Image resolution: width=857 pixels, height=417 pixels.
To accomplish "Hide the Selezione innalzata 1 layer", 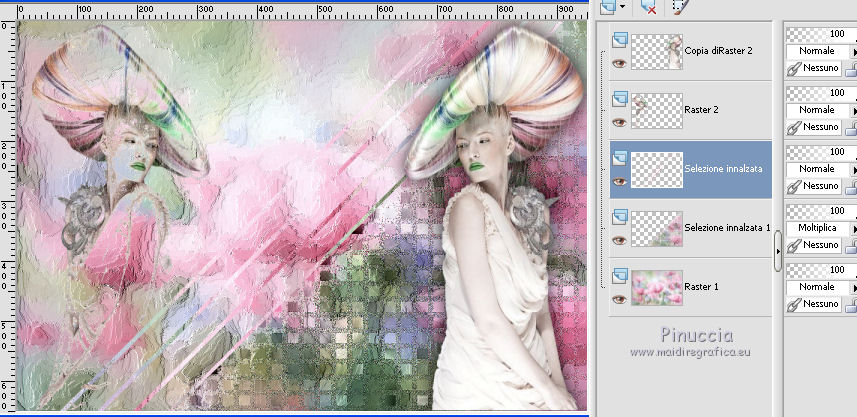I will click(x=619, y=240).
